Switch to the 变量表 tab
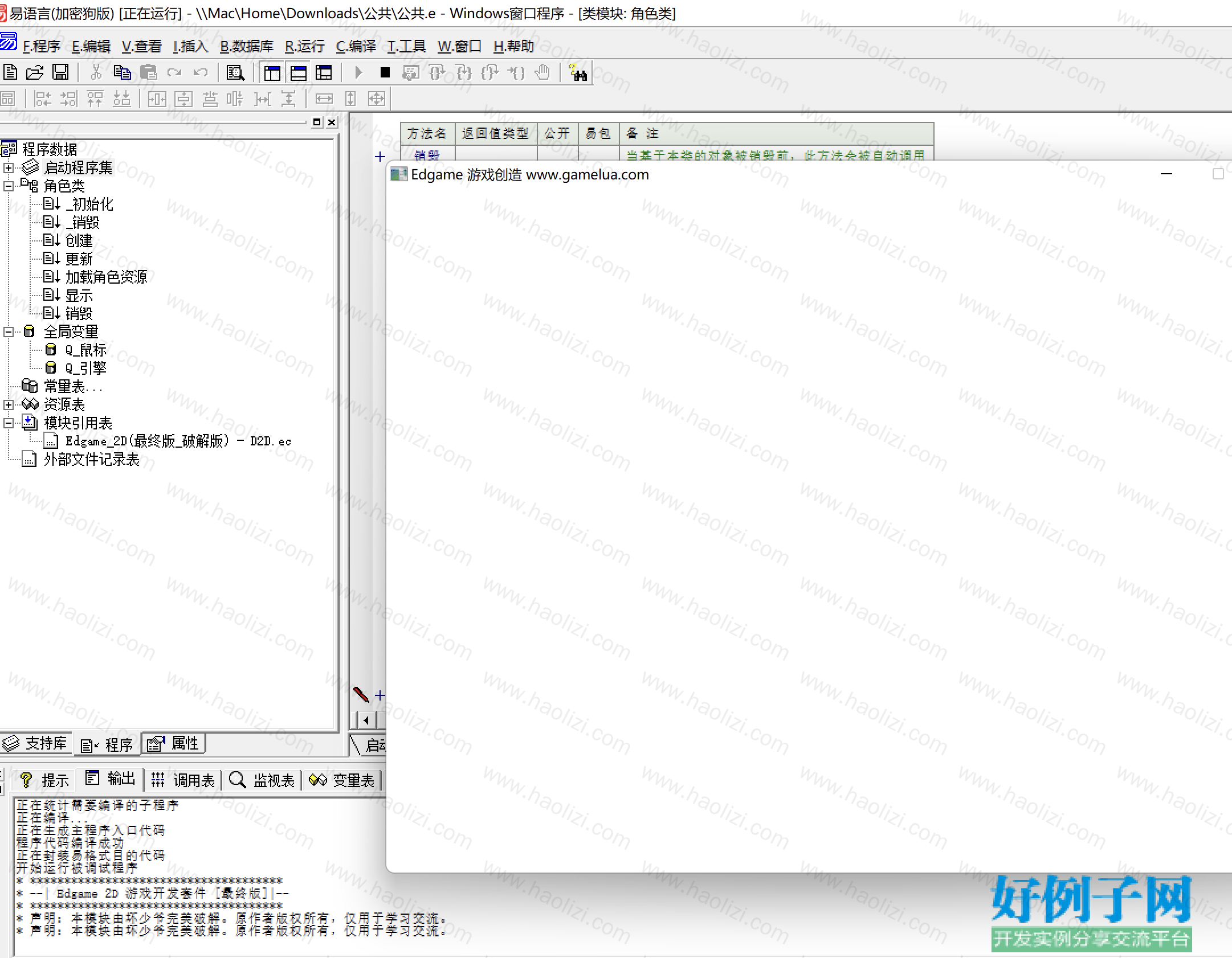This screenshot has height=958, width=1232. click(342, 780)
